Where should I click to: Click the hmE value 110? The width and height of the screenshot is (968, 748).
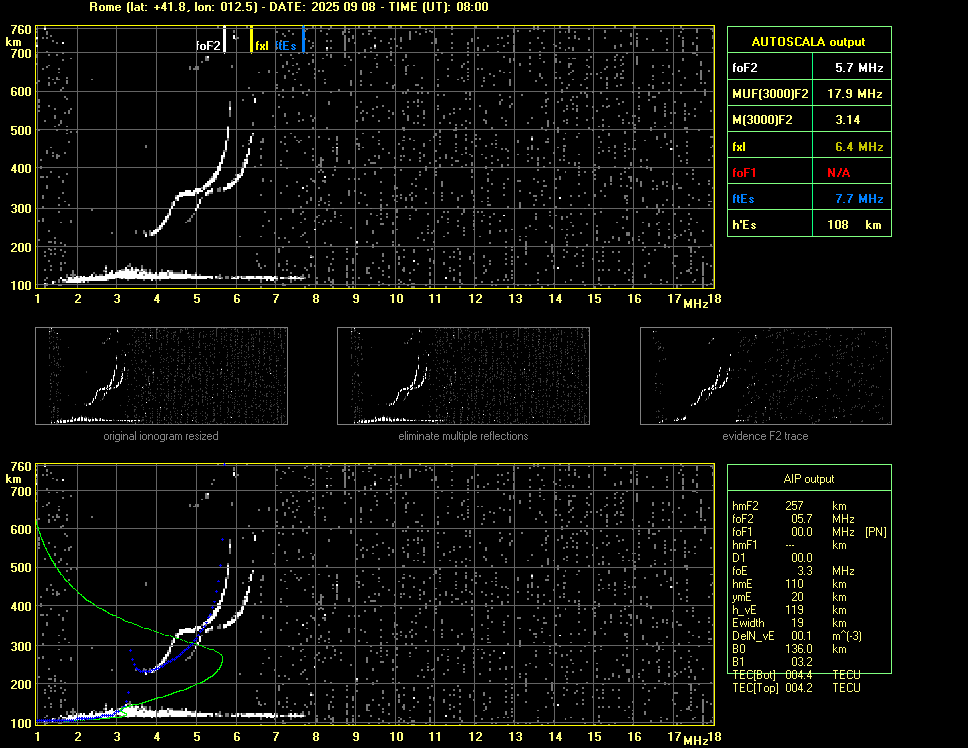point(794,584)
